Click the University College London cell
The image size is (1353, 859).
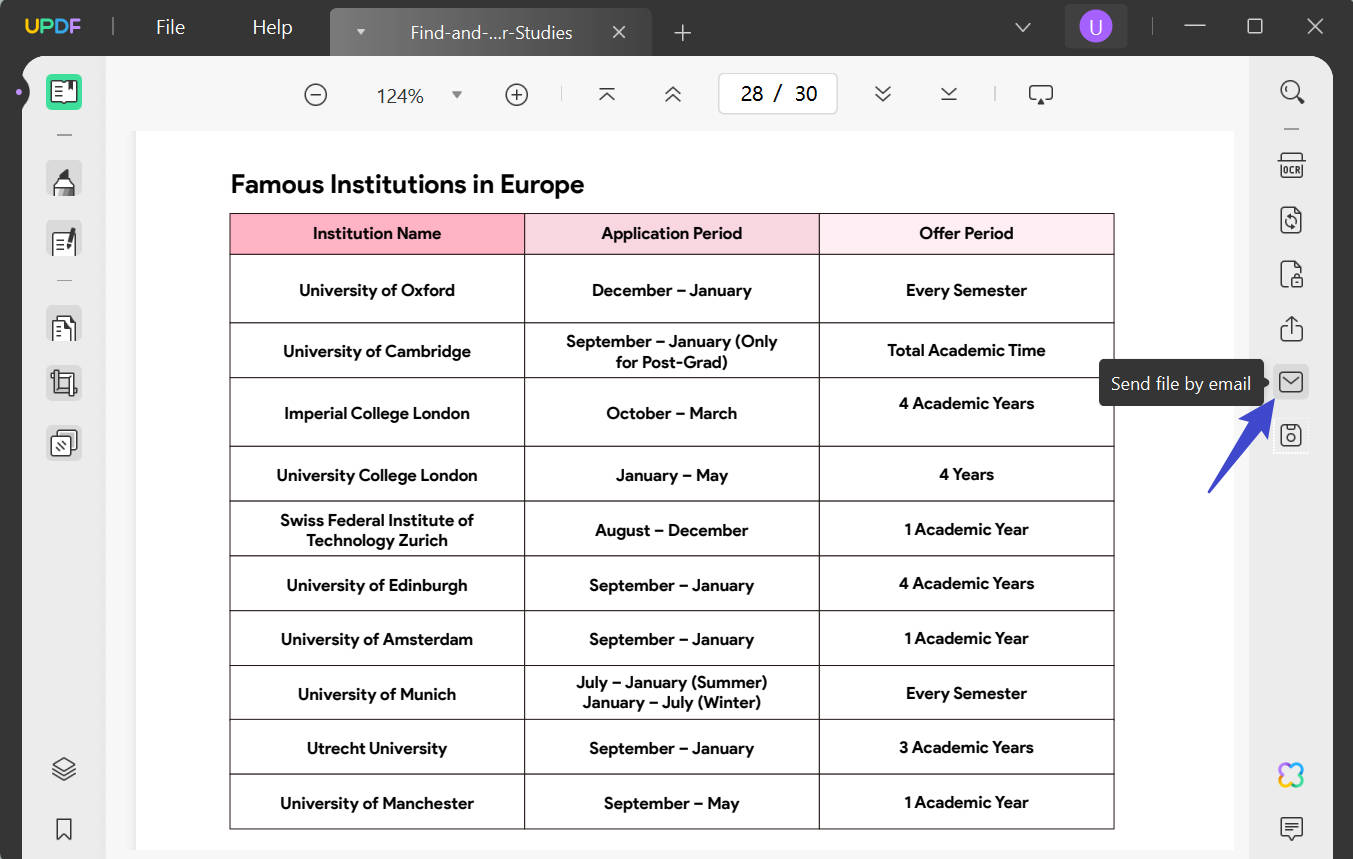[x=377, y=475]
